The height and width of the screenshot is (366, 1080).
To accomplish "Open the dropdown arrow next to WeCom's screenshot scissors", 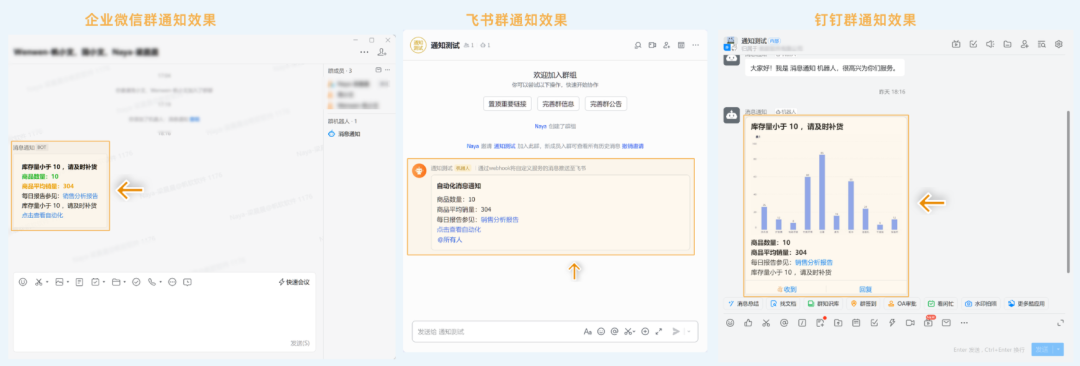I will (47, 282).
